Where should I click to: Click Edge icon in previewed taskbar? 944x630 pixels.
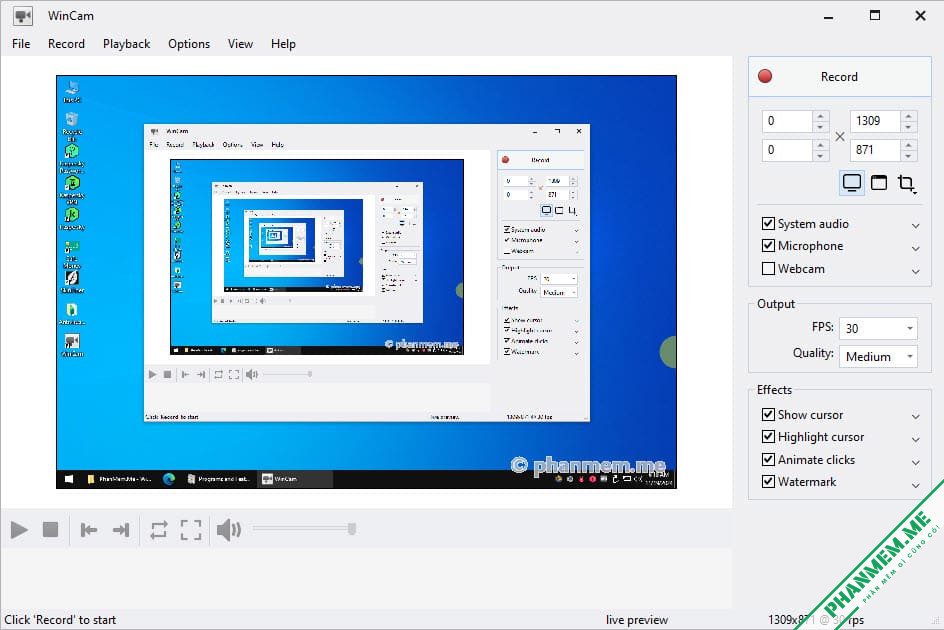[169, 479]
